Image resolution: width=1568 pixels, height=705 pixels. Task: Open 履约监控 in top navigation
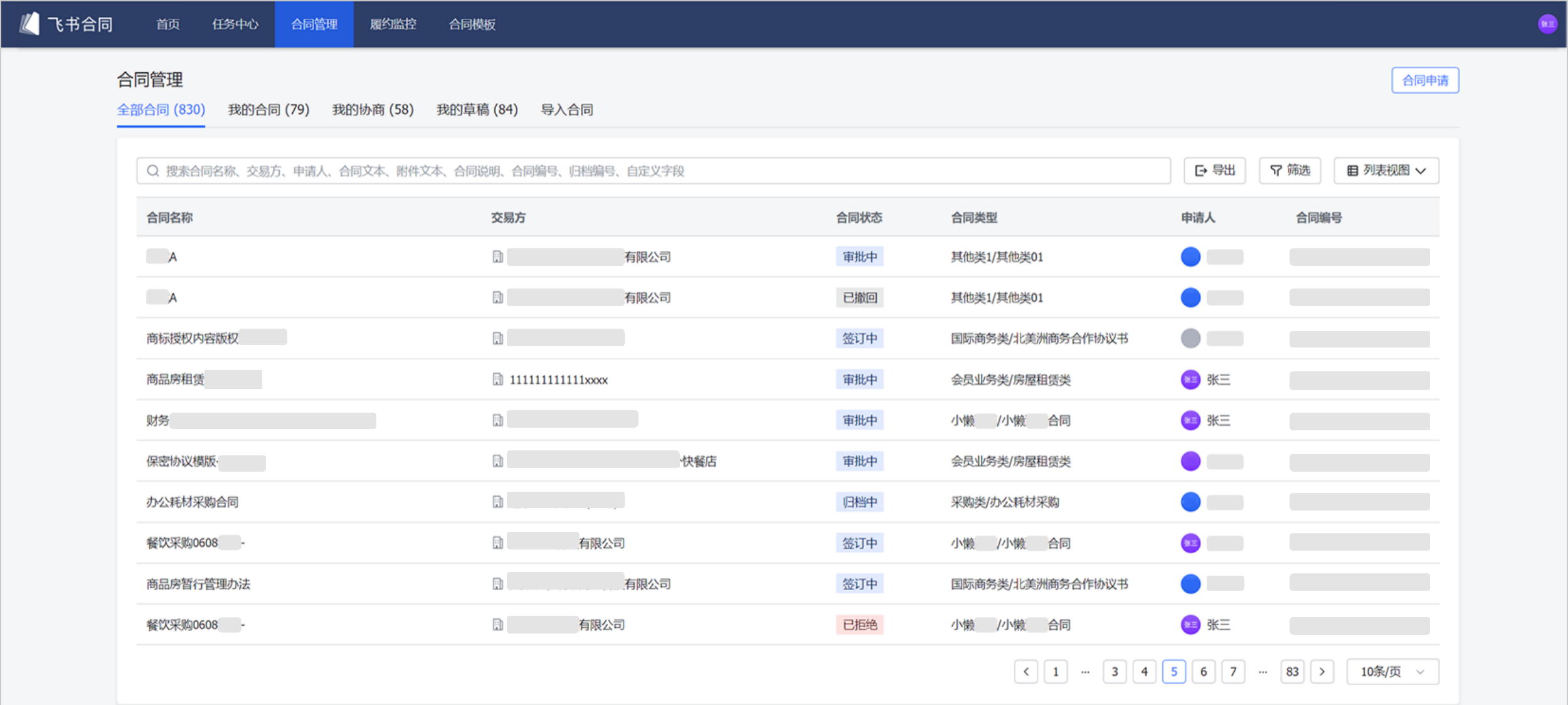click(393, 24)
